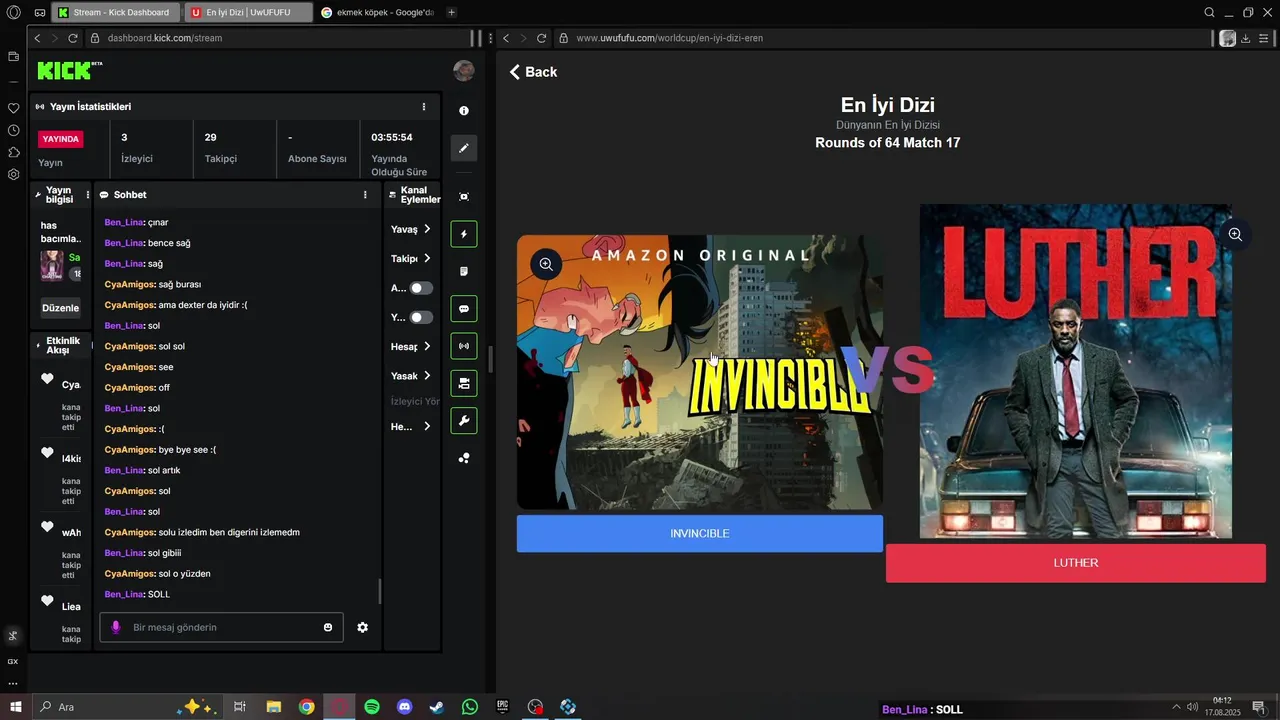Toggle the lightning bolt widget in Kick sidebar
Screen dimensions: 1280x720
[464, 234]
